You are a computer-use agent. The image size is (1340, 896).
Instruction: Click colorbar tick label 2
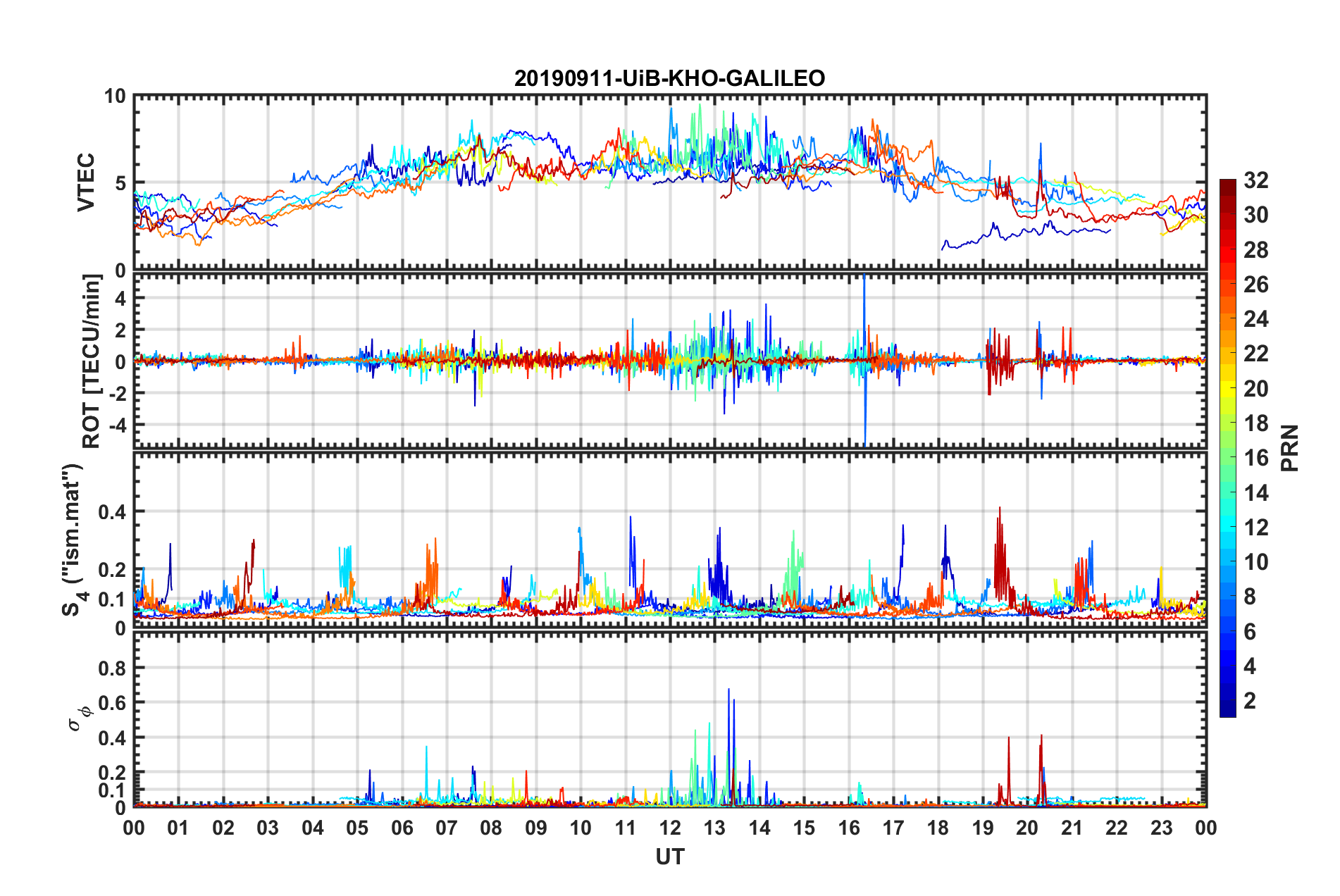pos(1250,700)
